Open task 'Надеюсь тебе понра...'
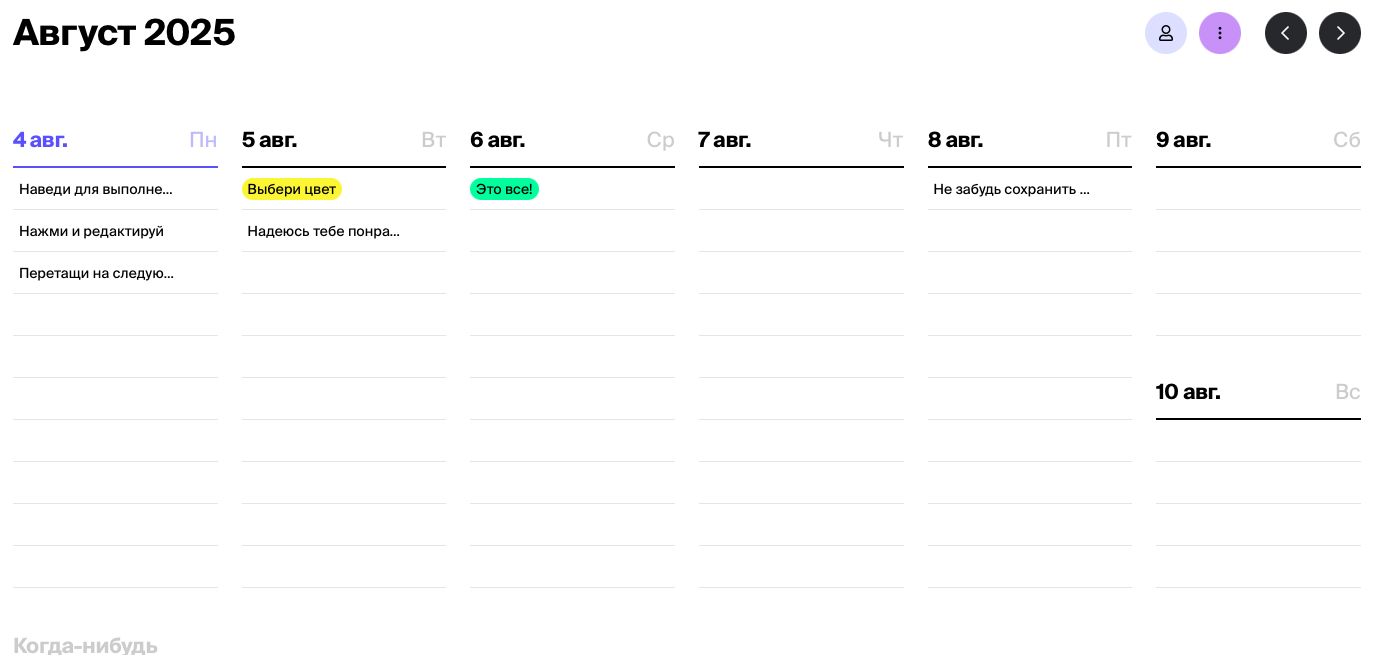The height and width of the screenshot is (655, 1382). tap(324, 231)
